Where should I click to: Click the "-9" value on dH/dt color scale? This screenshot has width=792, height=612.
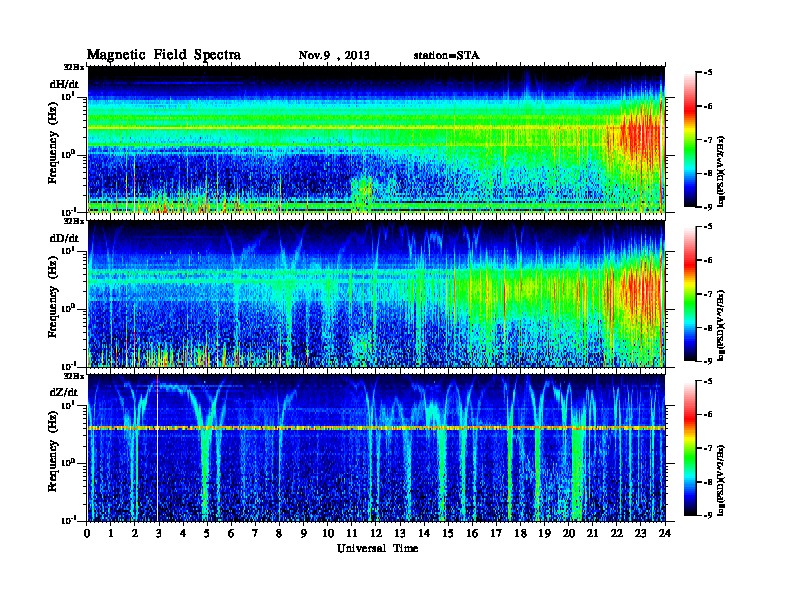click(708, 207)
